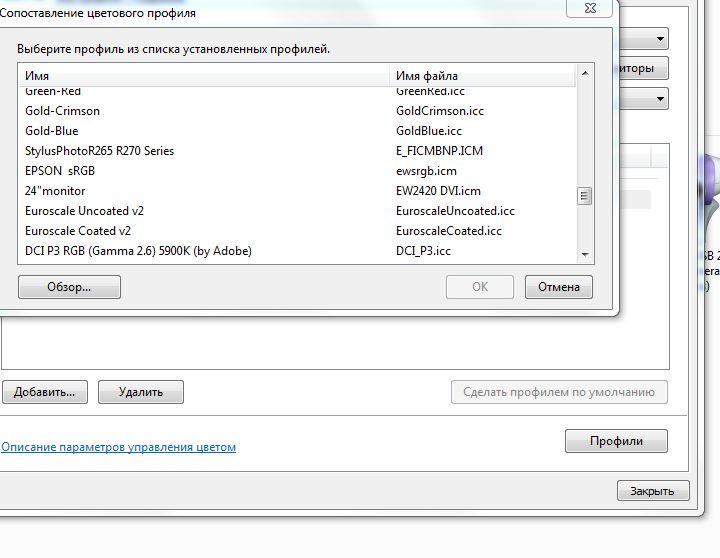Click the GoldBlue.icc file name cell

[x=428, y=131]
